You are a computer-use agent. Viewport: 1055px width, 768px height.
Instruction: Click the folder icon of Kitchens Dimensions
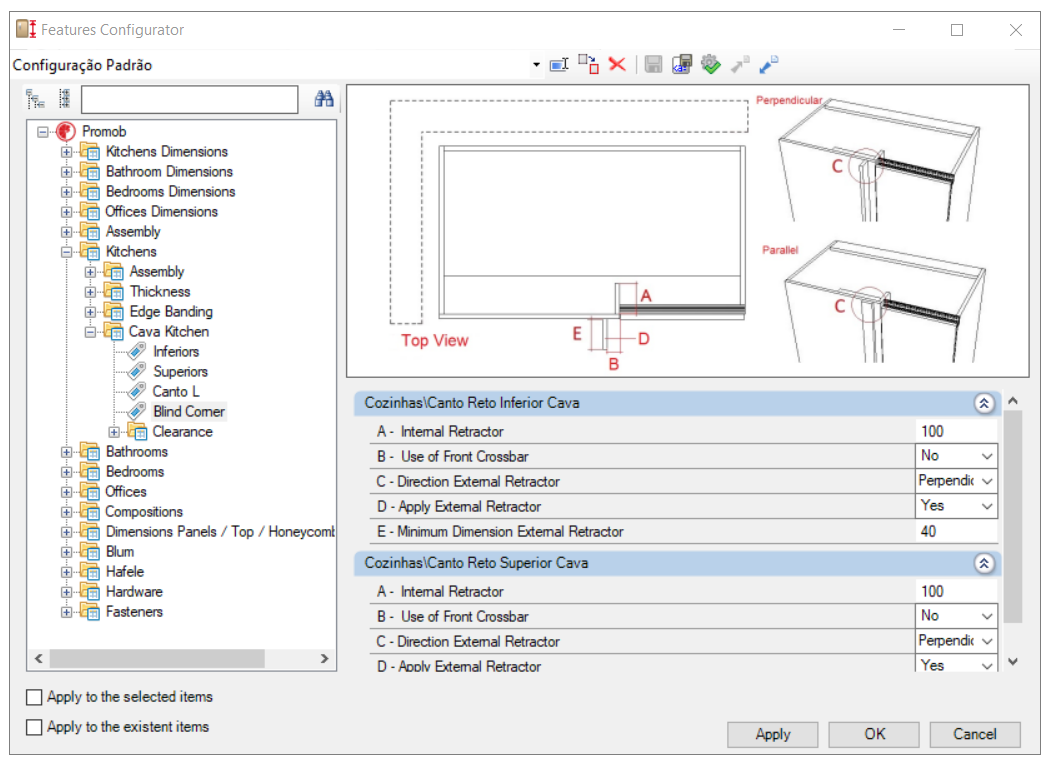click(x=90, y=151)
